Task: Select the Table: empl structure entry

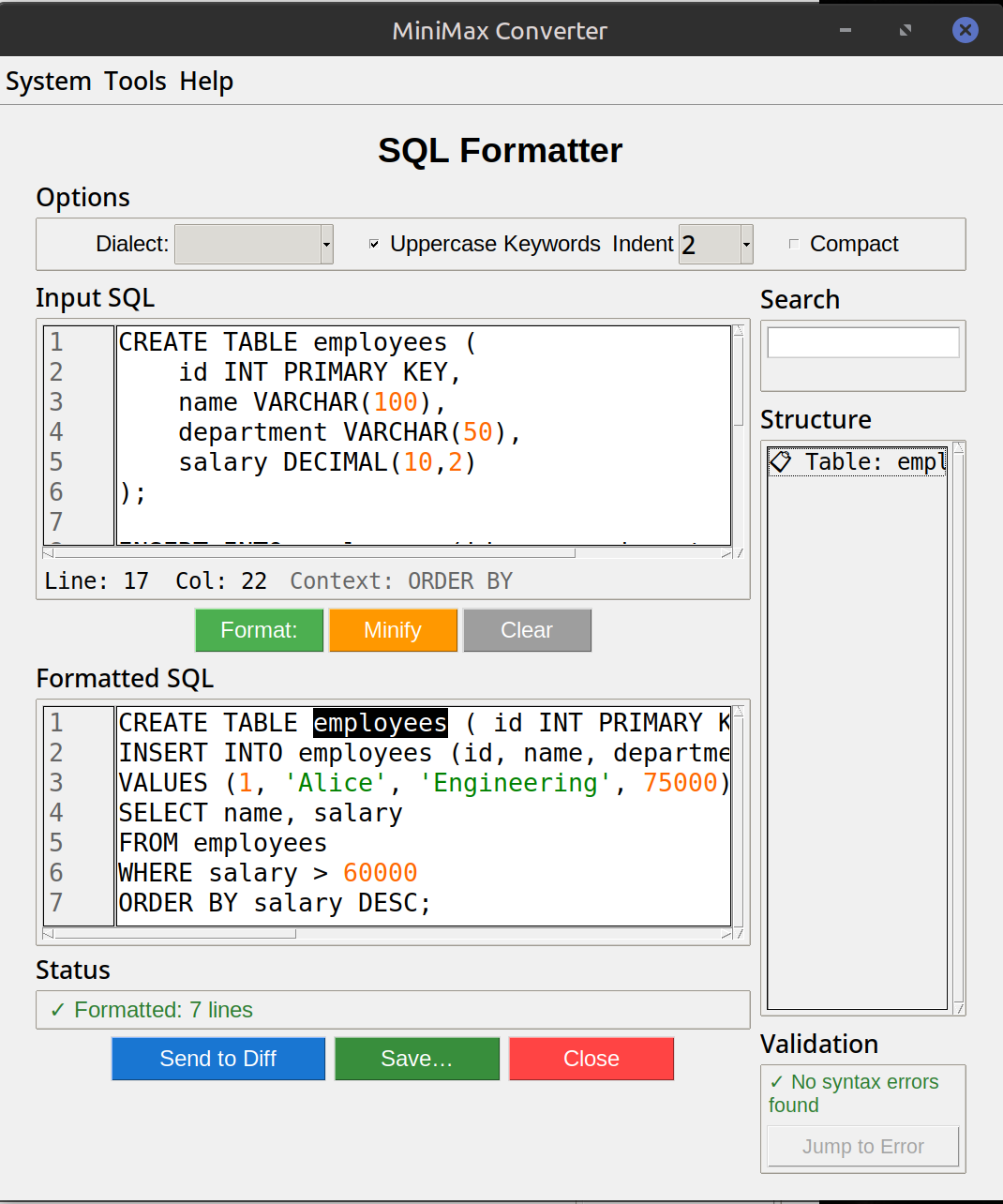Action: tap(857, 461)
